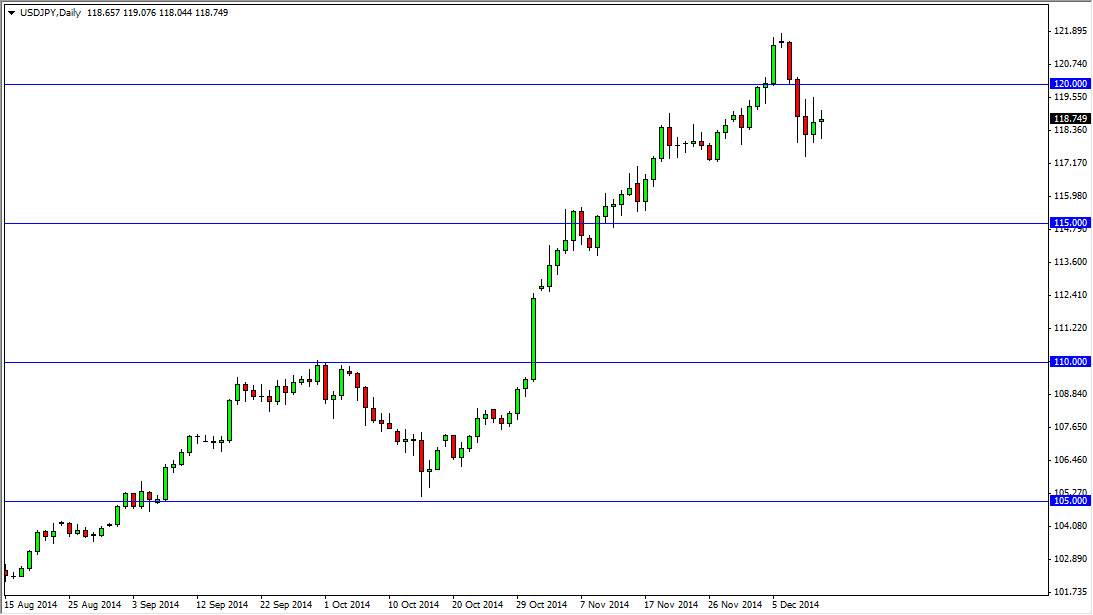This screenshot has width=1093, height=615.
Task: Click the USDJPY,Daily chart title
Action: (x=48, y=14)
